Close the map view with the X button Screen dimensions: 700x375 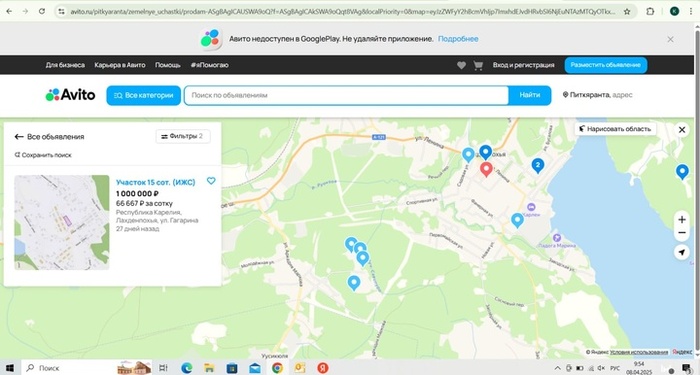(x=682, y=130)
